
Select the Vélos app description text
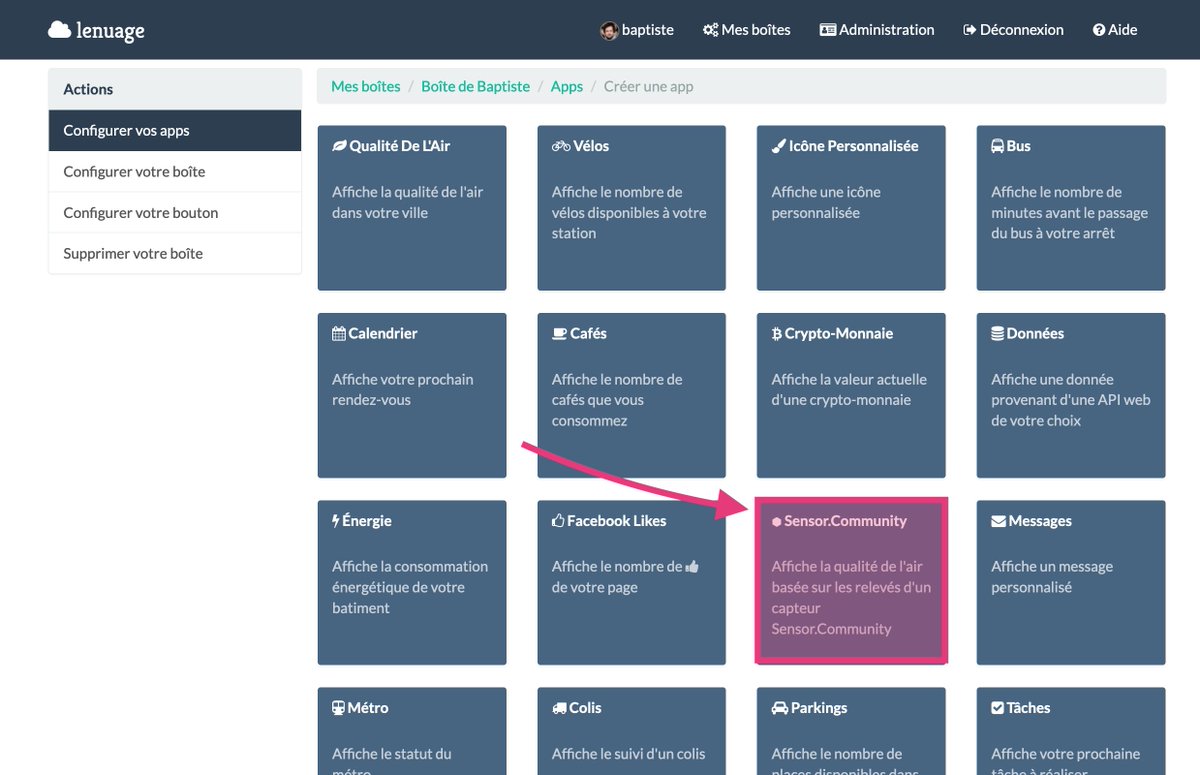tap(629, 212)
